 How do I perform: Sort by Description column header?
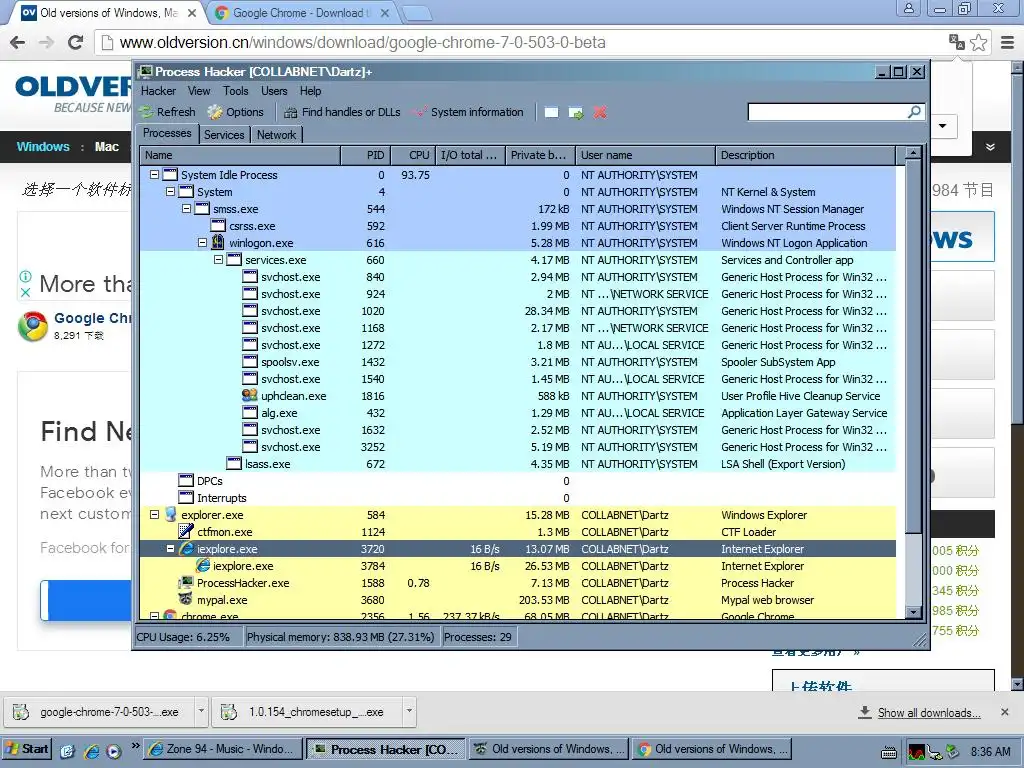tap(806, 155)
